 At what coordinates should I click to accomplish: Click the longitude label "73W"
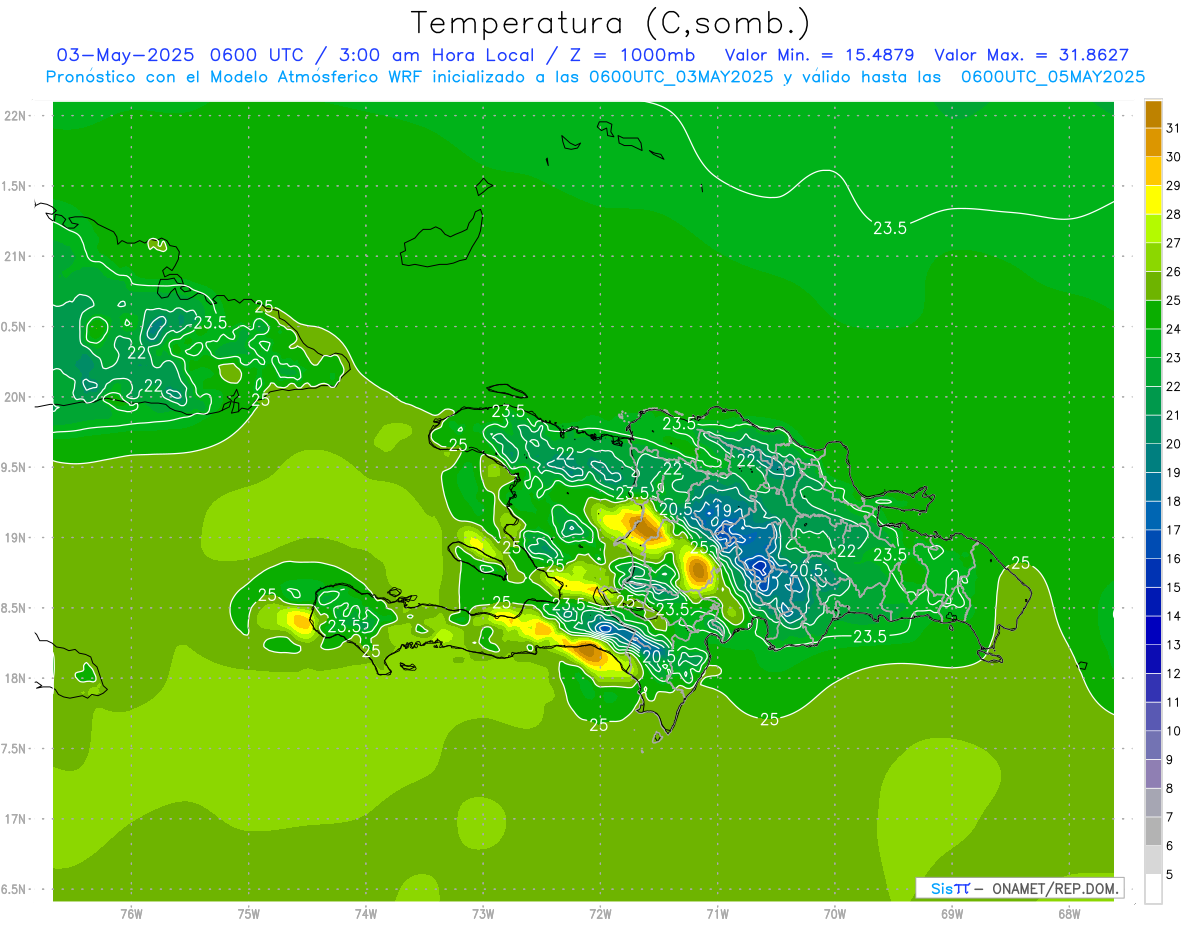[483, 914]
